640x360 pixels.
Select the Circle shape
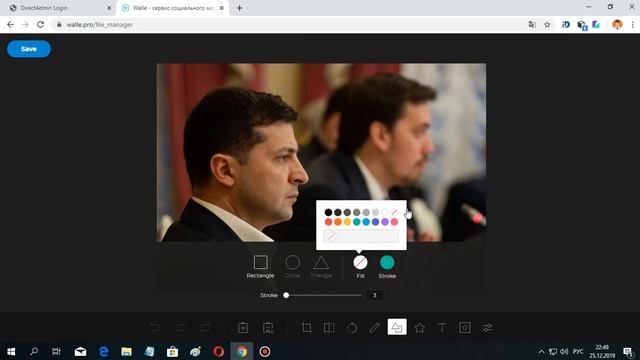click(x=292, y=267)
